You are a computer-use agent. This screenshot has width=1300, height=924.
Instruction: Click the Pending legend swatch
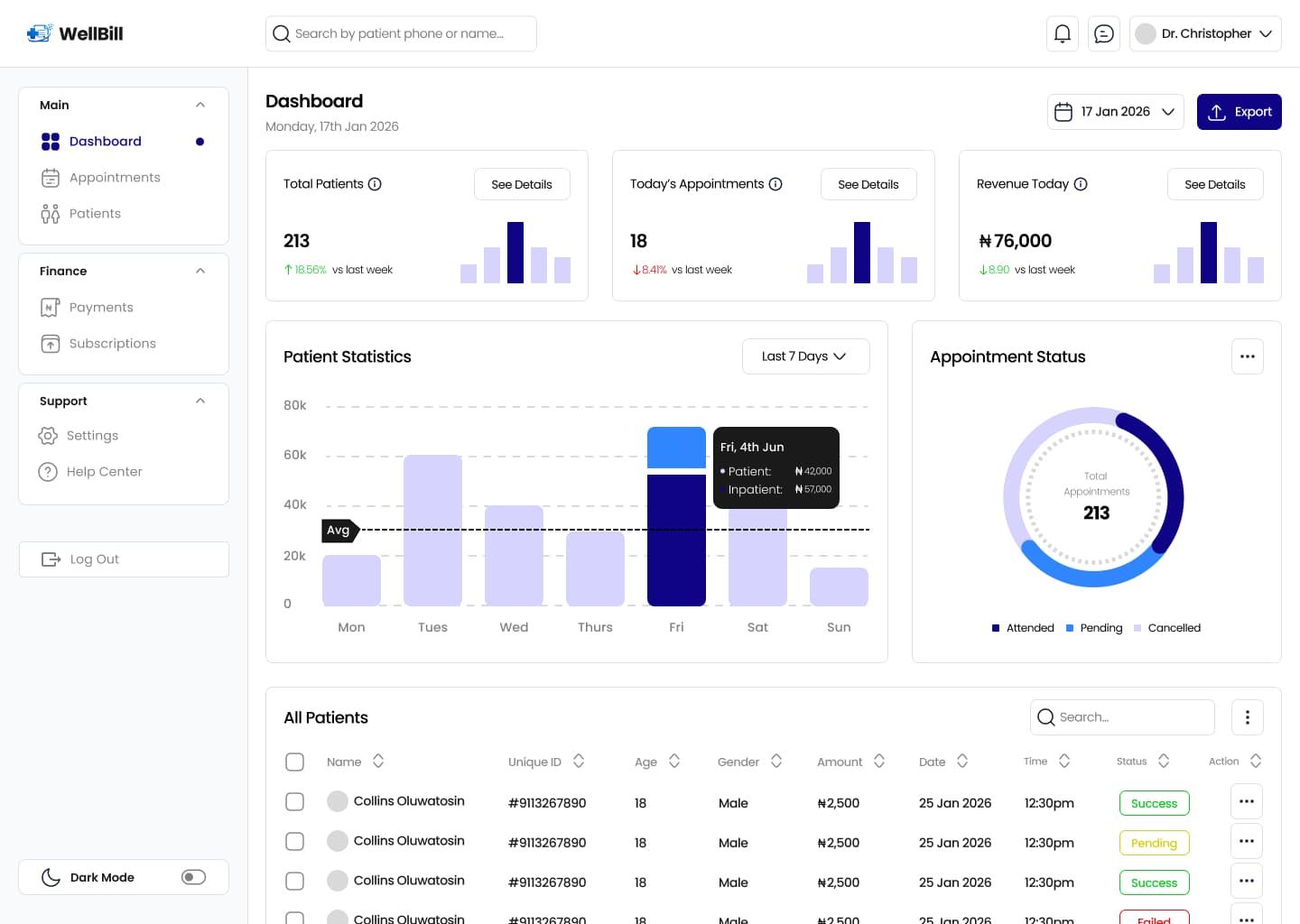point(1070,628)
